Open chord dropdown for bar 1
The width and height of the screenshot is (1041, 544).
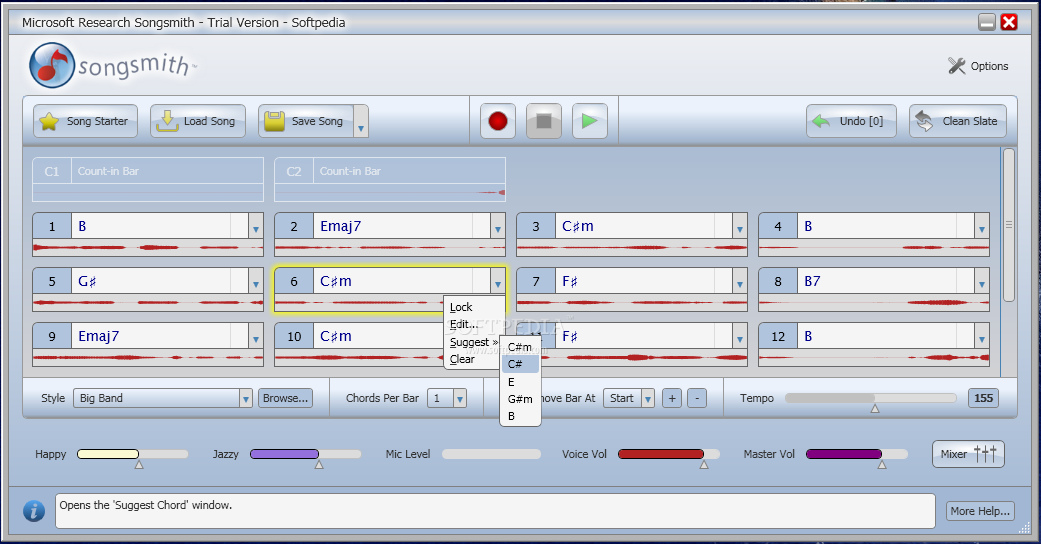[256, 227]
